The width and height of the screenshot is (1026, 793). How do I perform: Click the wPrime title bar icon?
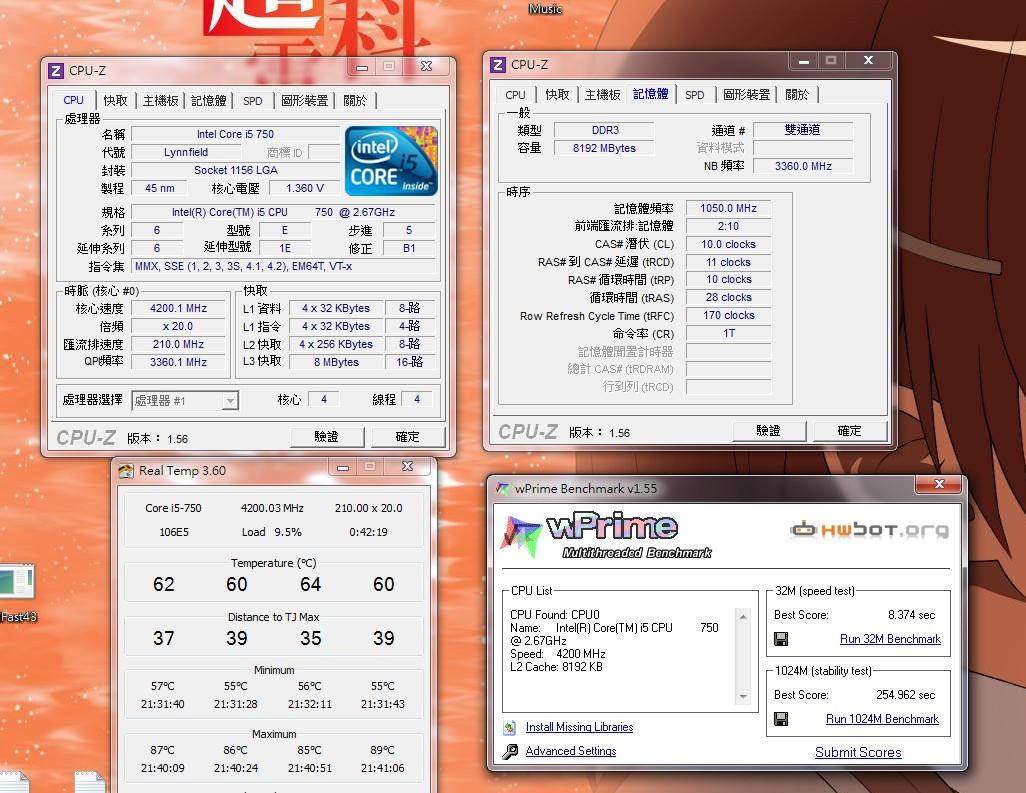coord(503,488)
